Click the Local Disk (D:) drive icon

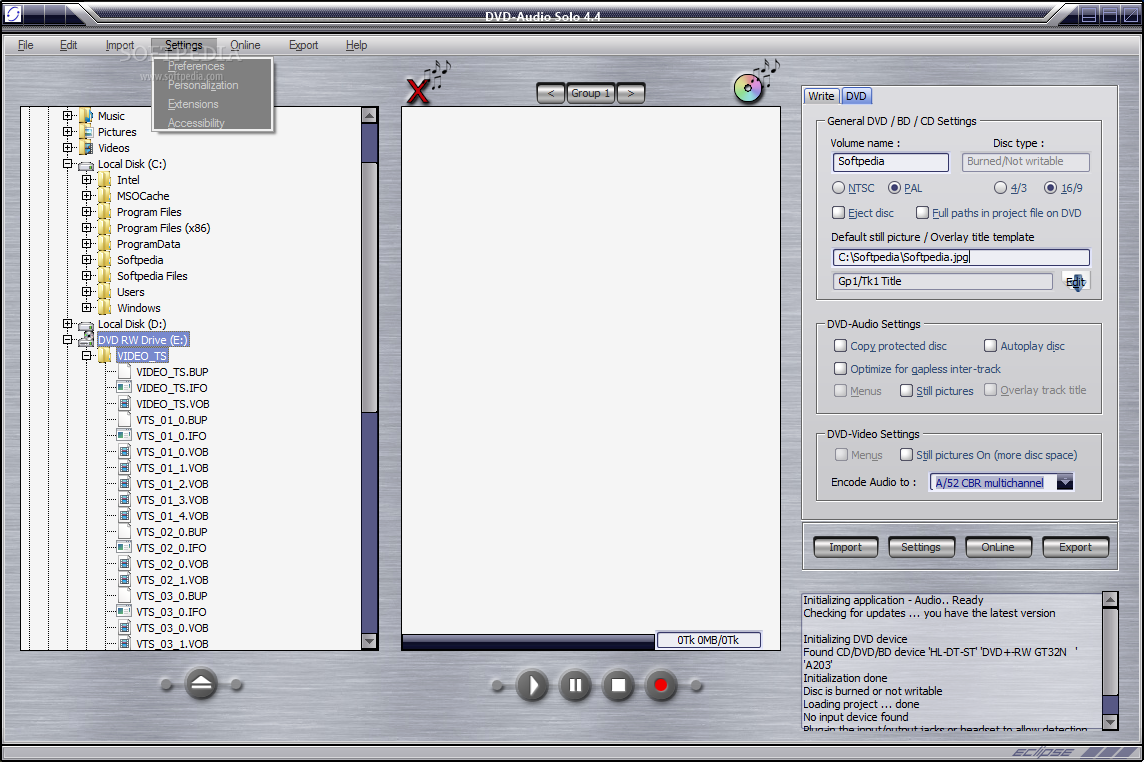pyautogui.click(x=86, y=324)
